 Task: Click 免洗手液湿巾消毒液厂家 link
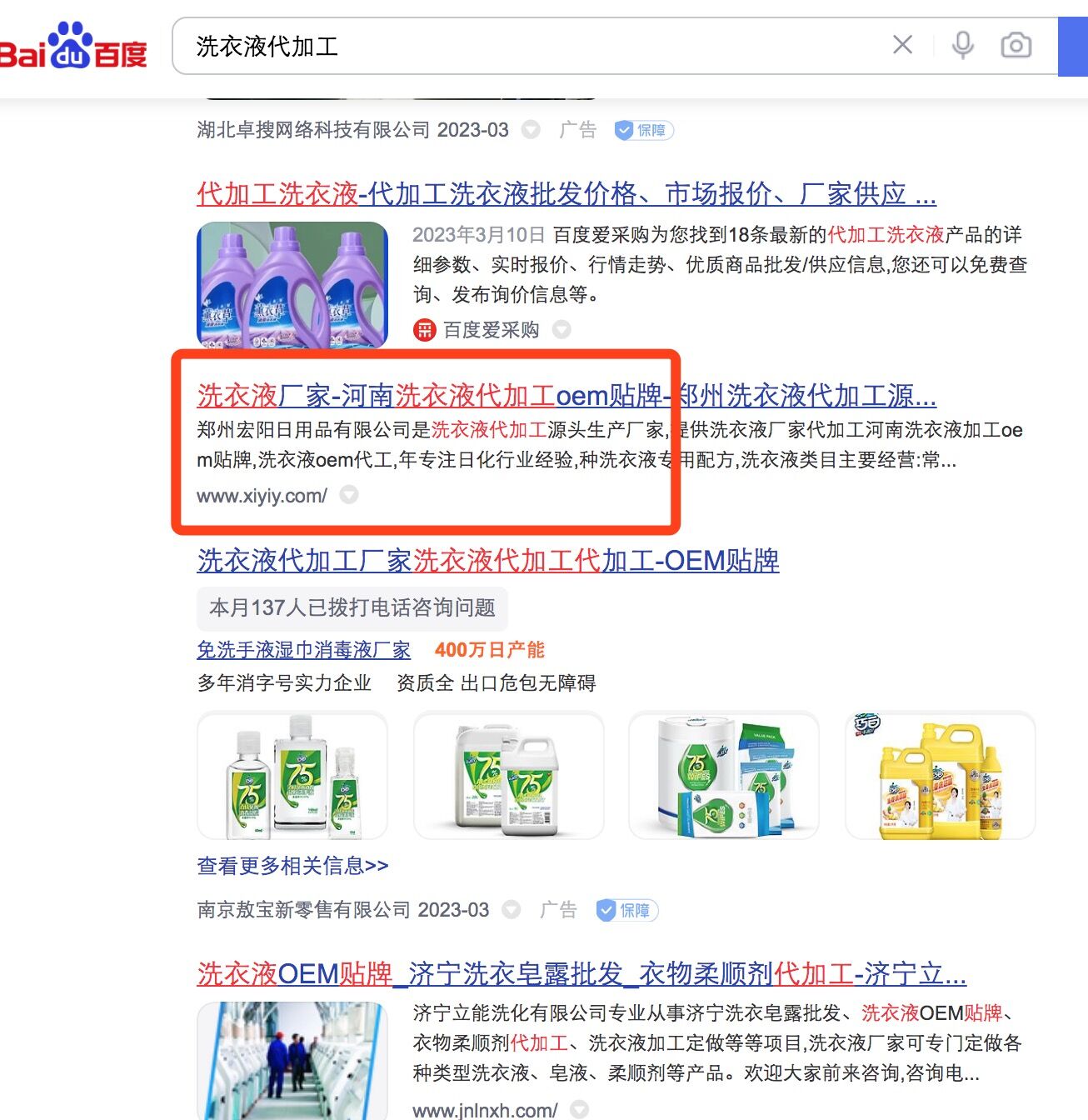304,650
